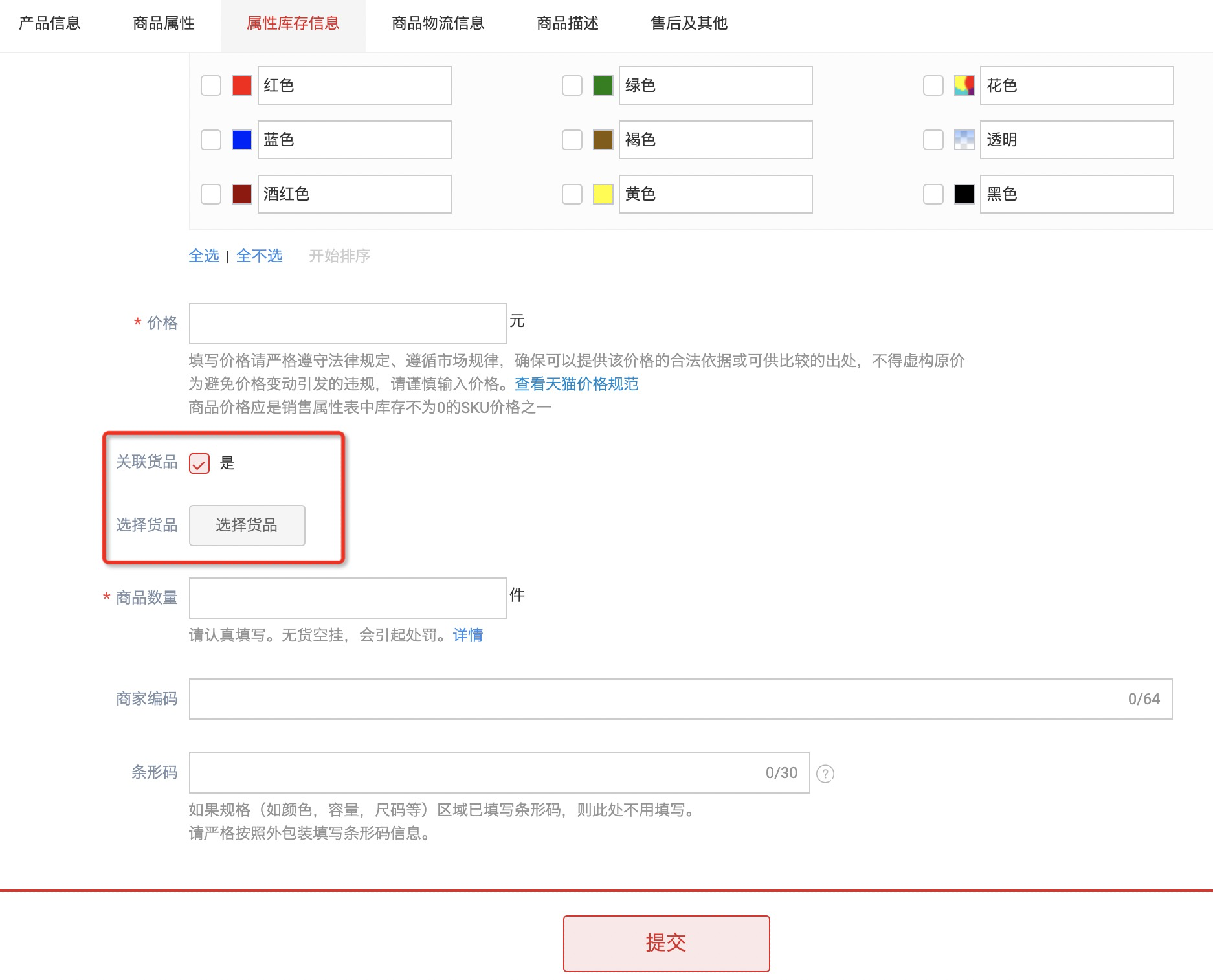Click the multicolor 花色 swatch
1213x980 pixels.
(x=964, y=85)
